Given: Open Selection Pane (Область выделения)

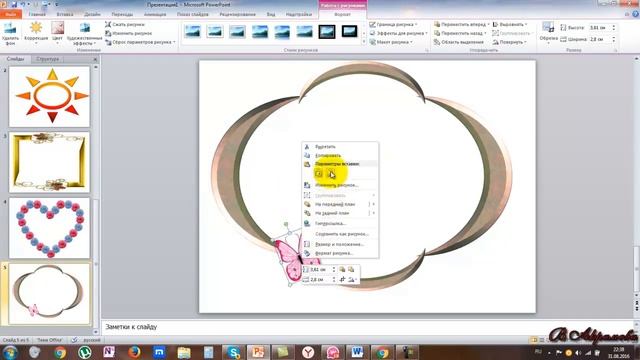Looking at the screenshot, I should click(458, 42).
